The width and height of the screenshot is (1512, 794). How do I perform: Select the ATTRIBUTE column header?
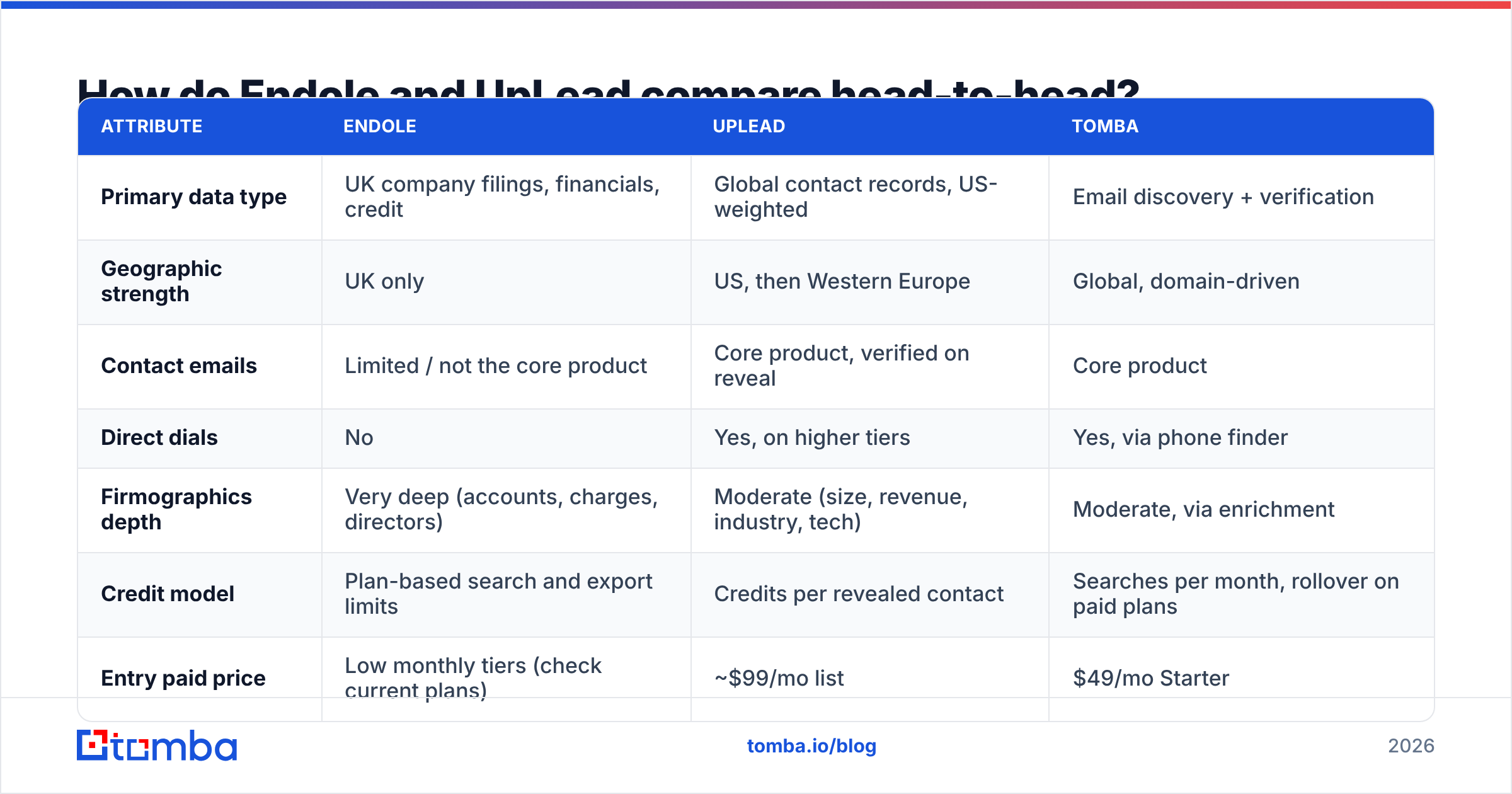coord(152,126)
